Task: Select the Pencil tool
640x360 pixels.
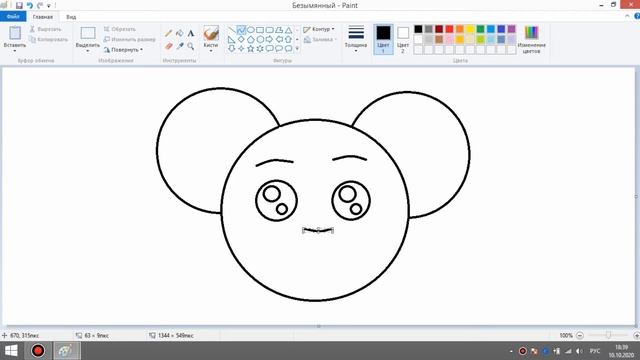Action: point(169,33)
